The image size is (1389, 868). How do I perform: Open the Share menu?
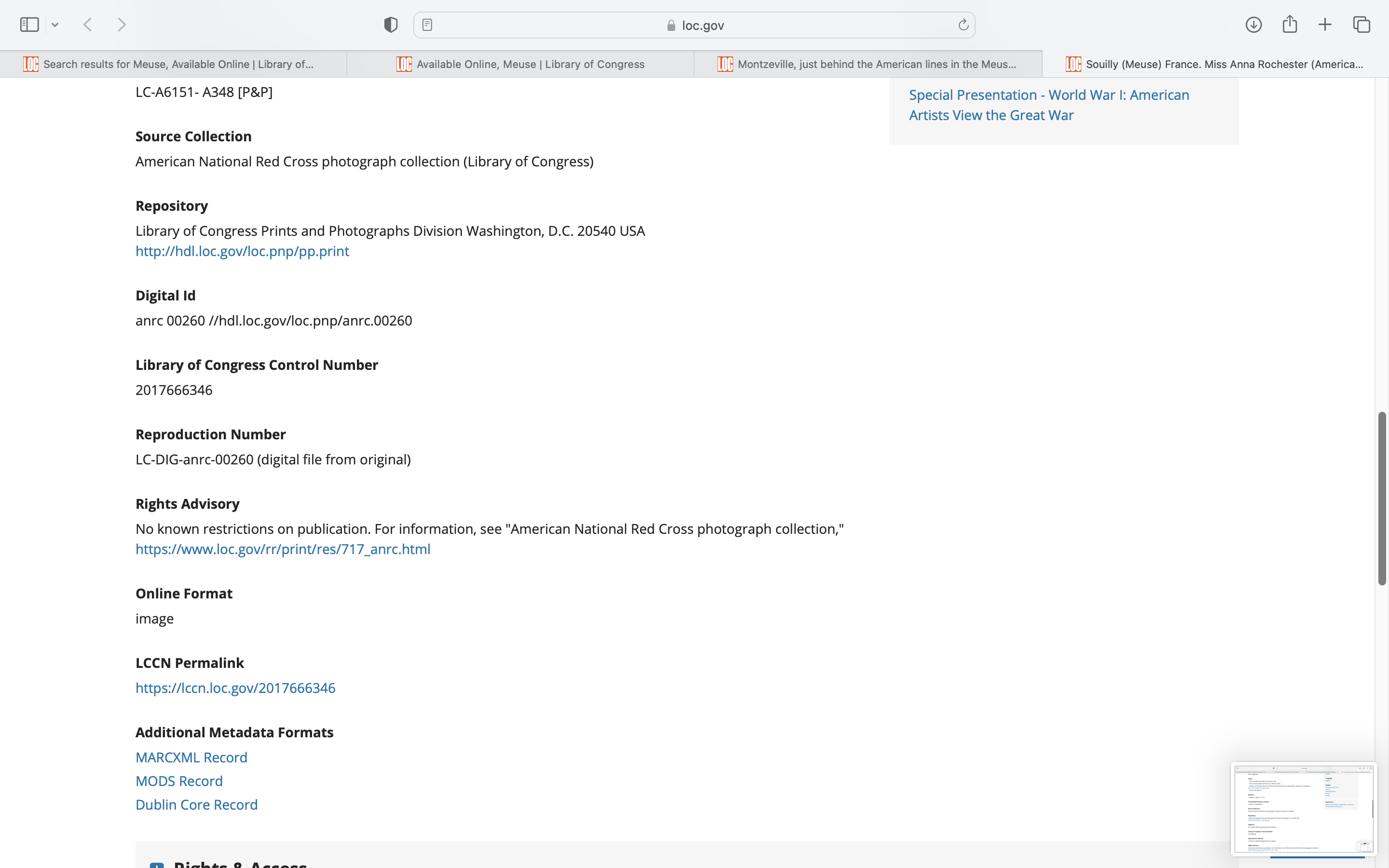pyautogui.click(x=1289, y=24)
